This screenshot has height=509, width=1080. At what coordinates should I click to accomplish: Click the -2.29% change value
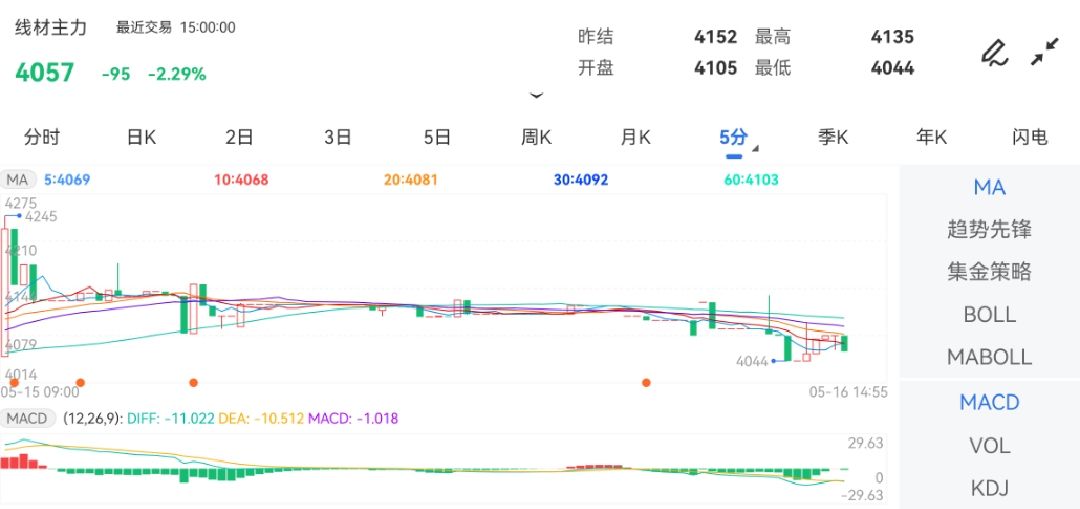click(x=177, y=74)
